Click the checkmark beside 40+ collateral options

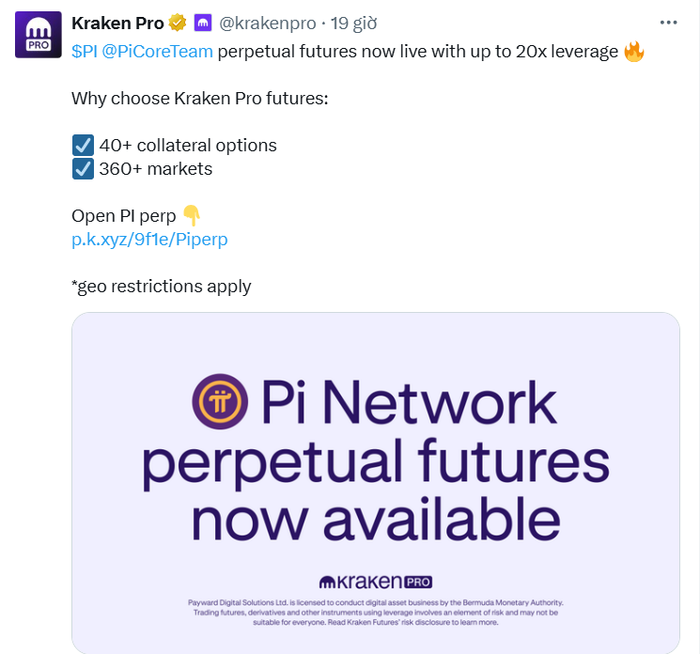83,145
